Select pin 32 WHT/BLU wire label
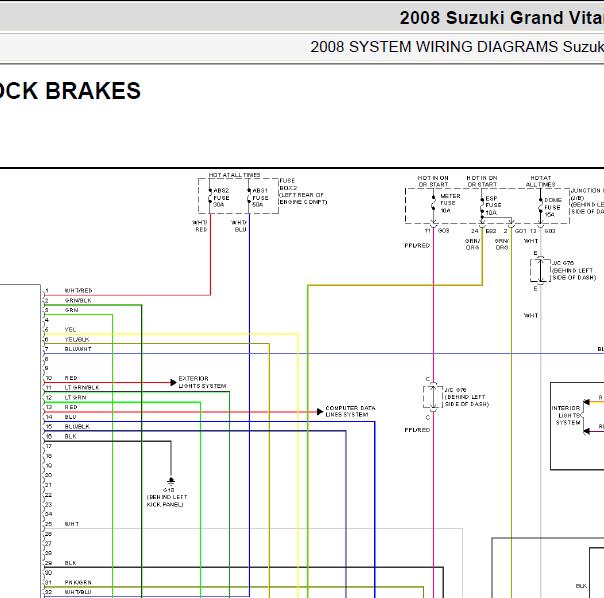 coord(78,592)
